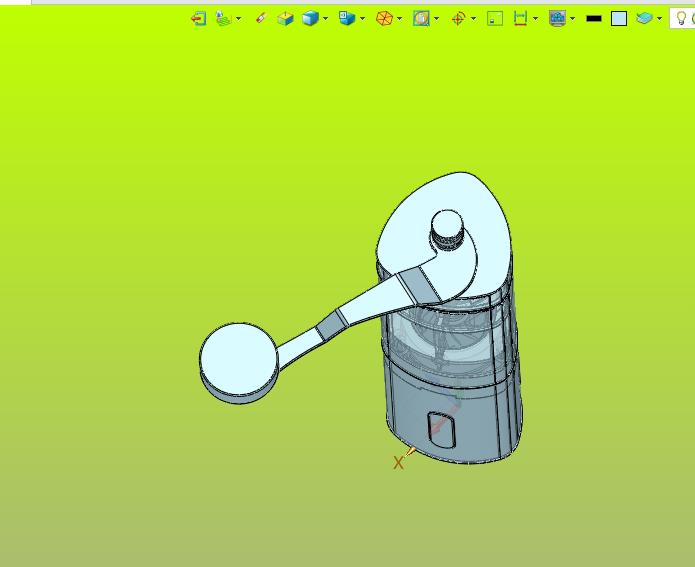Expand the monitor icon dropdown arrow
The width and height of the screenshot is (695, 567).
(x=573, y=19)
